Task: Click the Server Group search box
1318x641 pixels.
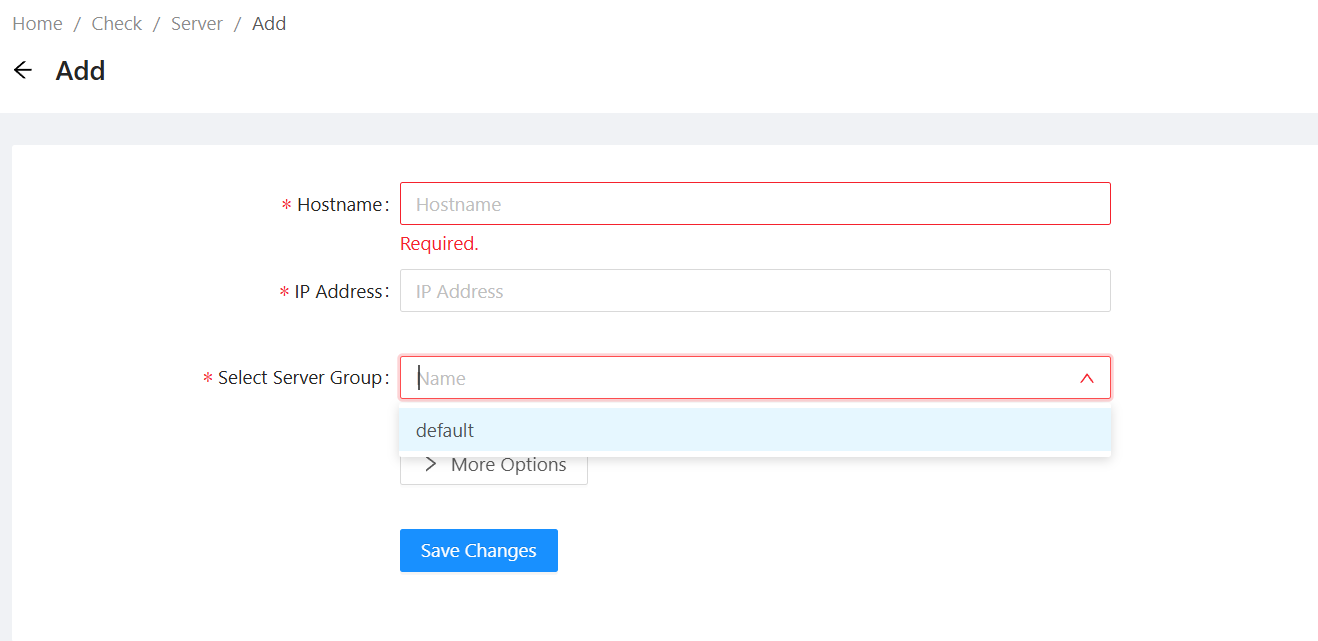Action: point(740,378)
